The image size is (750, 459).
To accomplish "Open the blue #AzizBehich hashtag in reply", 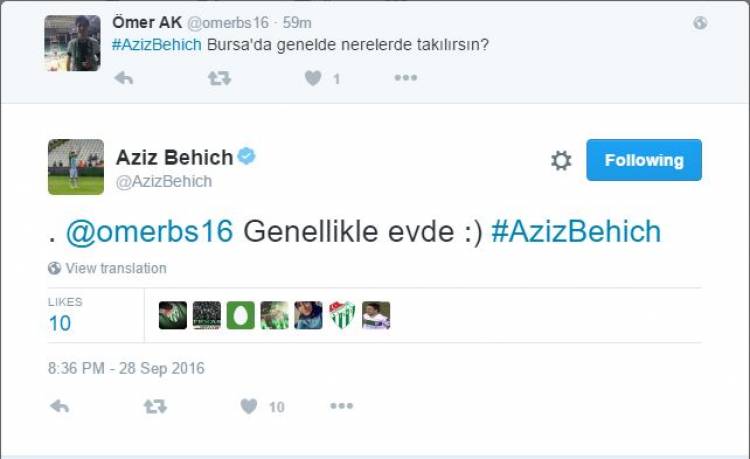I will pos(576,231).
